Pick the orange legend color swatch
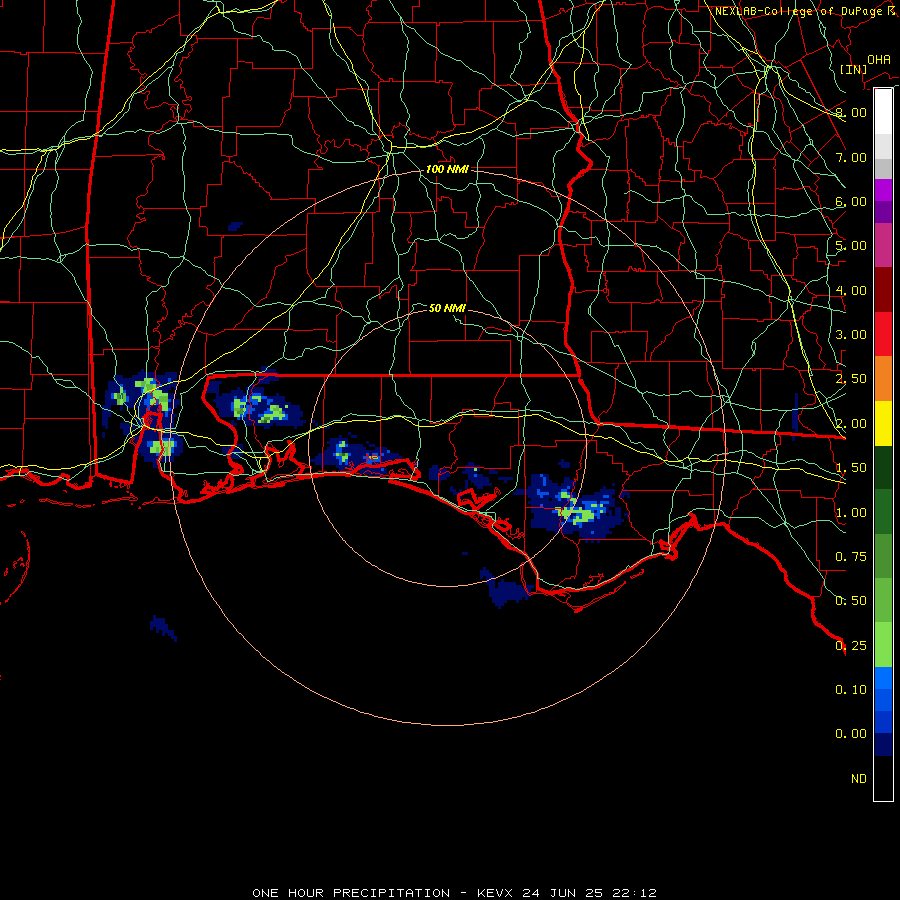This screenshot has height=900, width=900. (x=883, y=379)
